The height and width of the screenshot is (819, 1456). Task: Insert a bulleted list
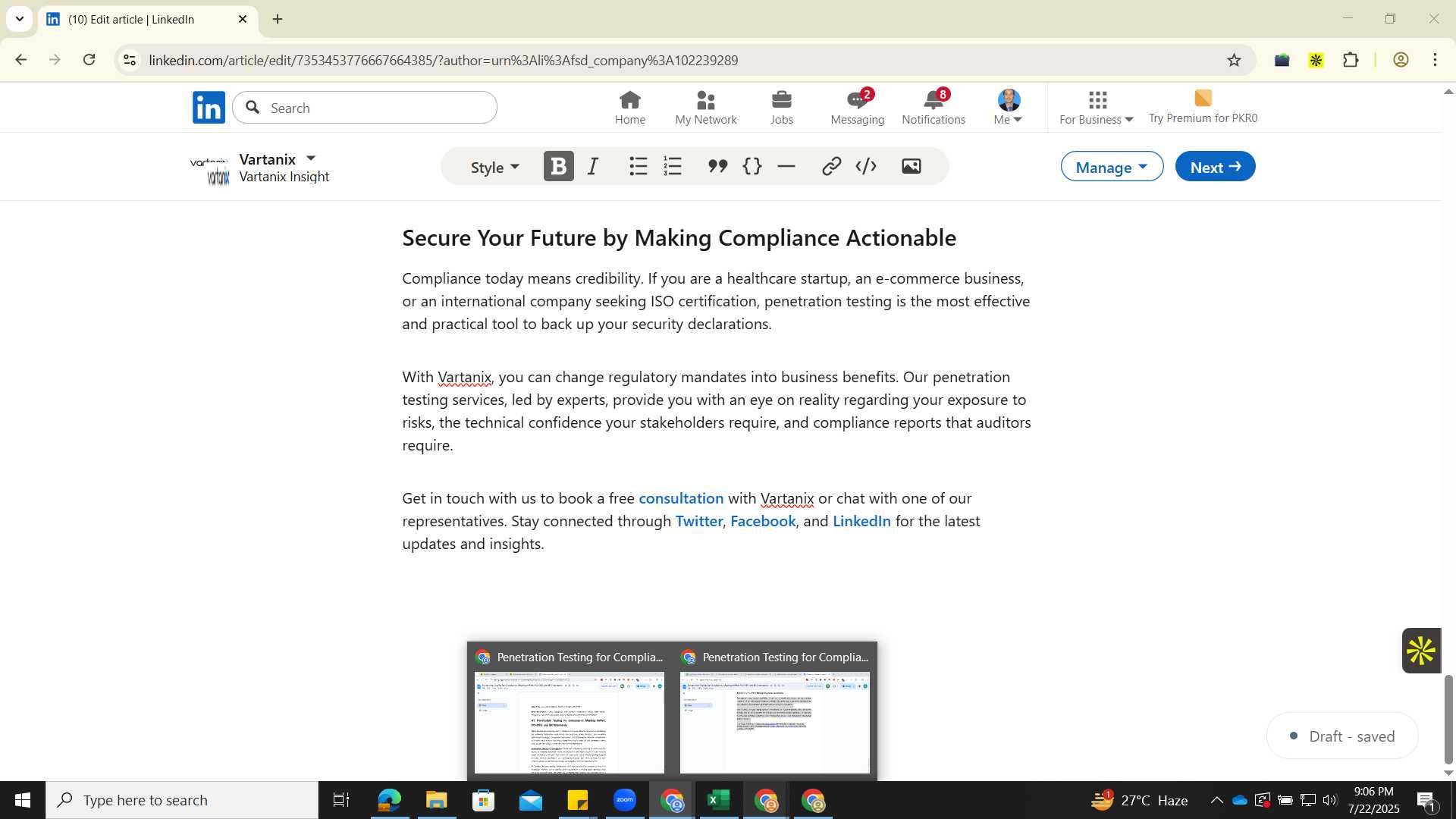pos(639,166)
